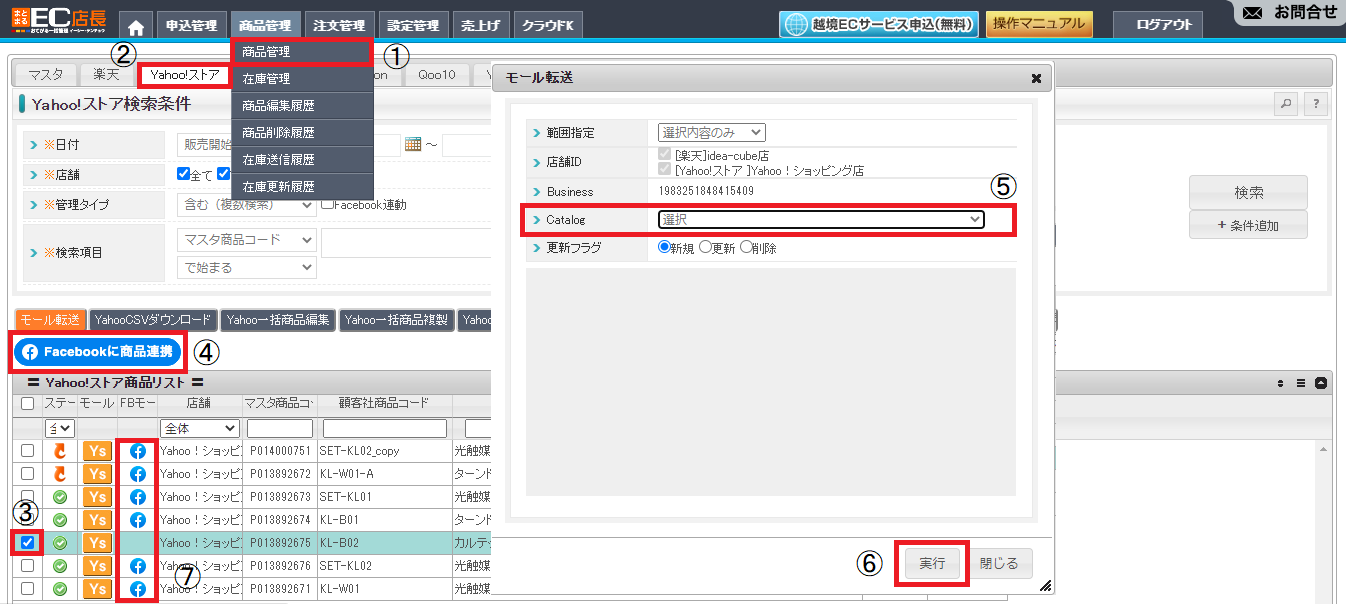
Task: Click Ys mall icon for KL-B02 row
Action: (97, 543)
